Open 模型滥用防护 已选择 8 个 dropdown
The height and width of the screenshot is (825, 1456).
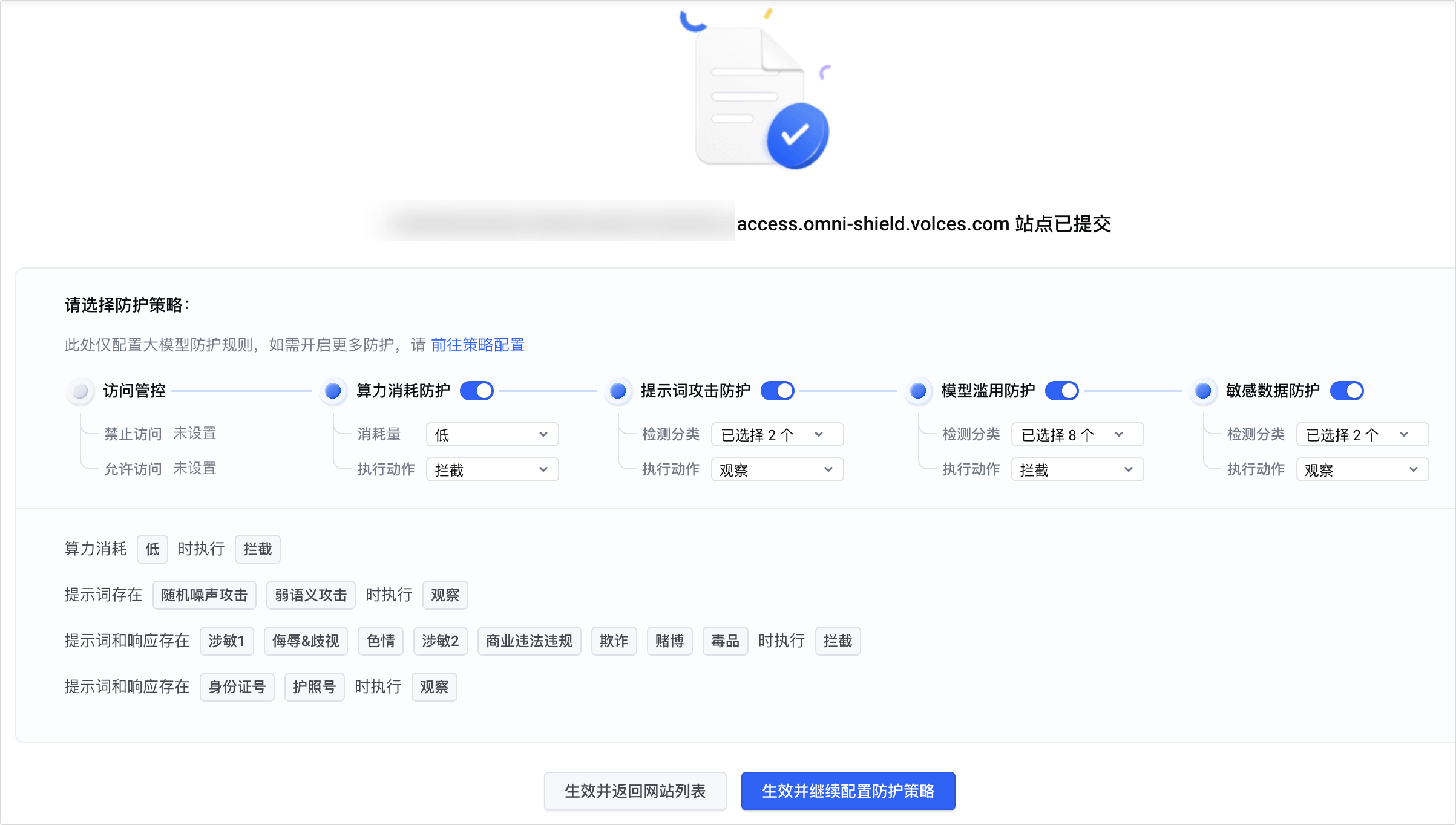[x=1077, y=435]
